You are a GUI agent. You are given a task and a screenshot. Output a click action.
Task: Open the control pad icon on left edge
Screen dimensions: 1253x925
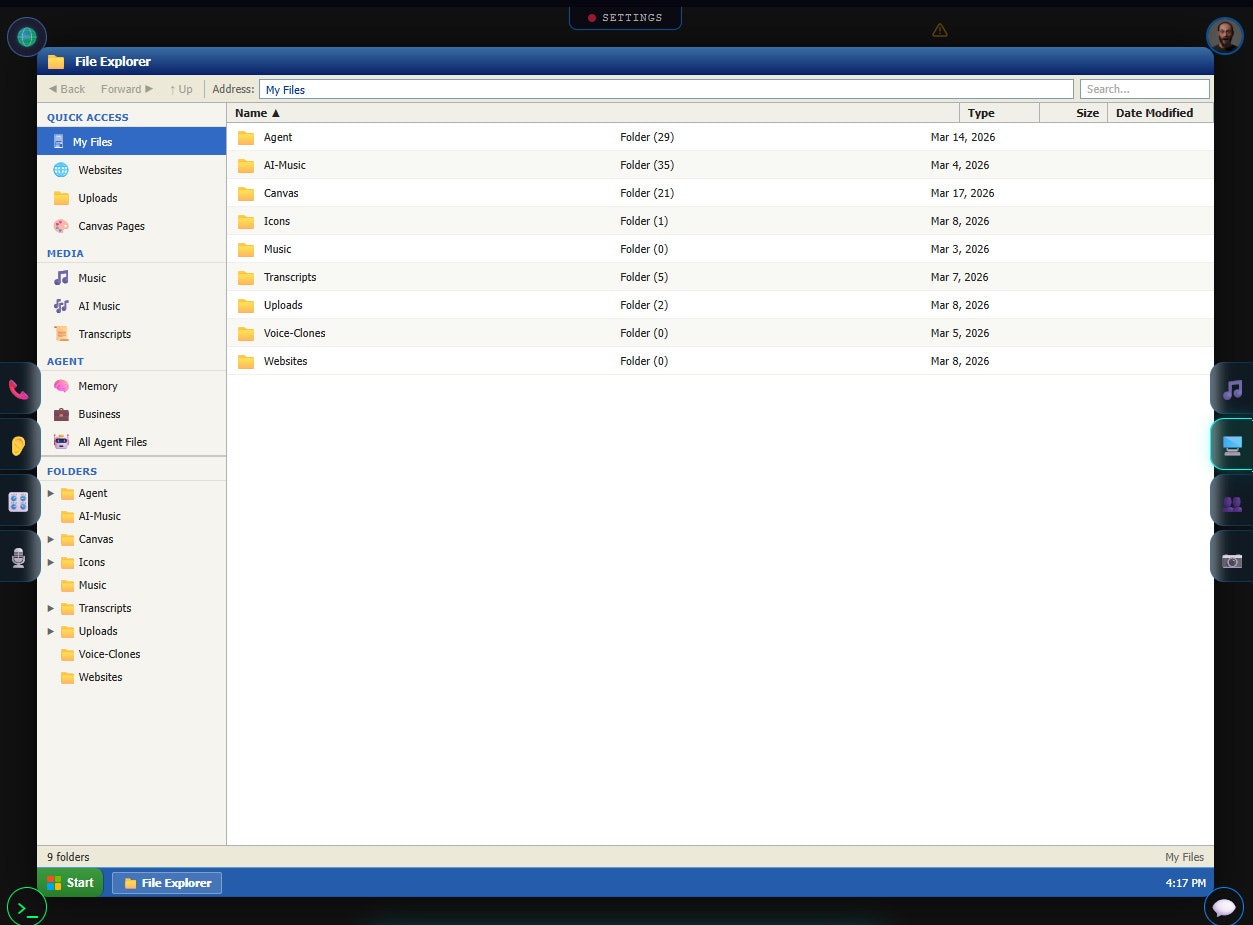(x=20, y=501)
